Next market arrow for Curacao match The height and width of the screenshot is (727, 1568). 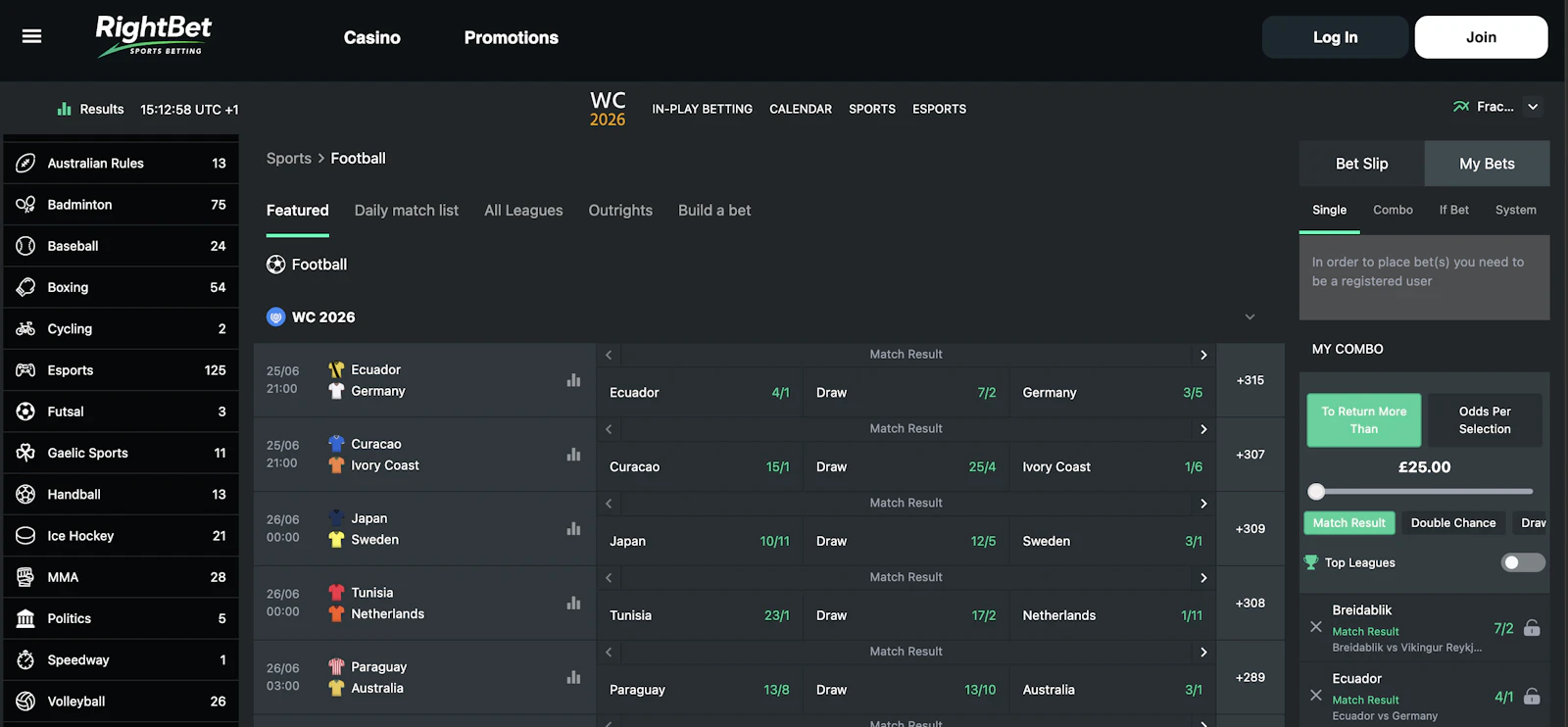(x=1203, y=429)
